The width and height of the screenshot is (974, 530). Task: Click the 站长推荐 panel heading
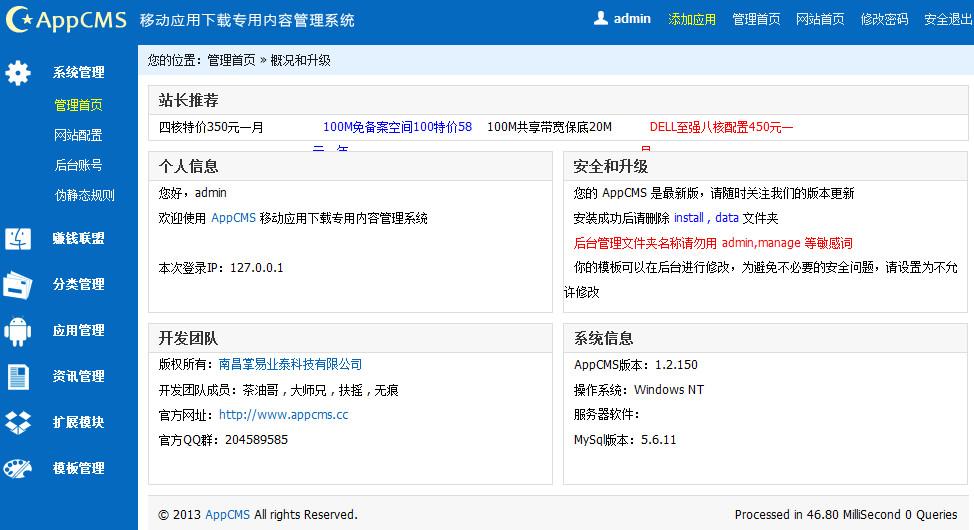pyautogui.click(x=188, y=100)
